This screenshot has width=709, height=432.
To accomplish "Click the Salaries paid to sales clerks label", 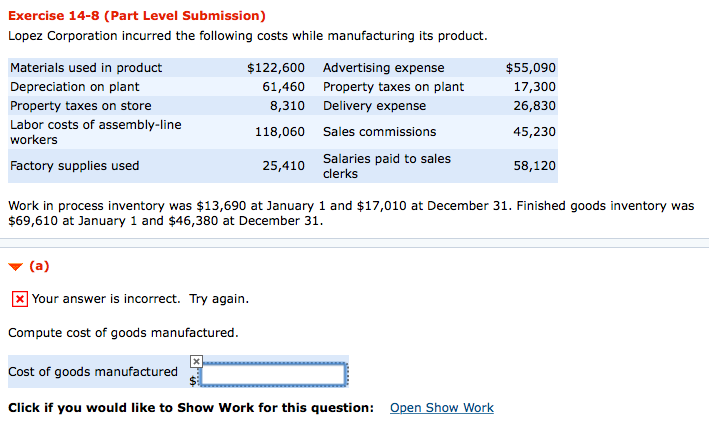I will click(x=386, y=166).
